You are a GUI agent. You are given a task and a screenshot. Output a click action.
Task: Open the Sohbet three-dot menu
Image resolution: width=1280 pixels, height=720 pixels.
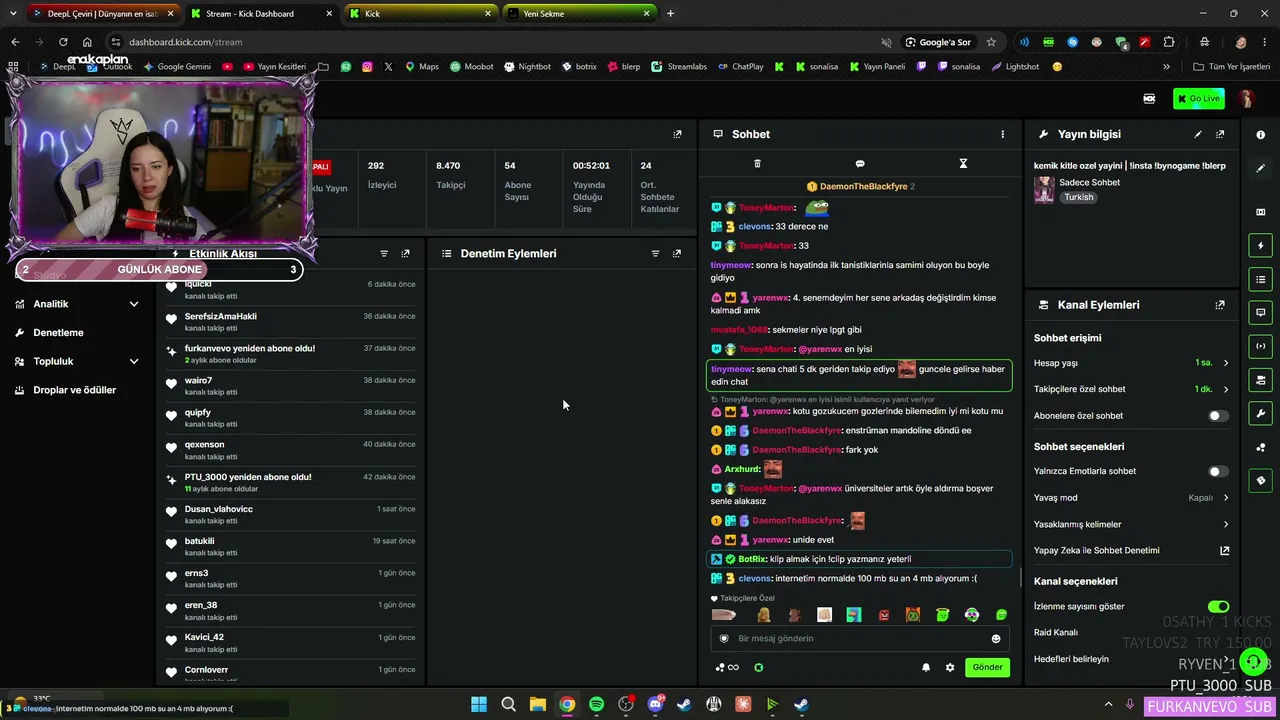click(x=1003, y=134)
